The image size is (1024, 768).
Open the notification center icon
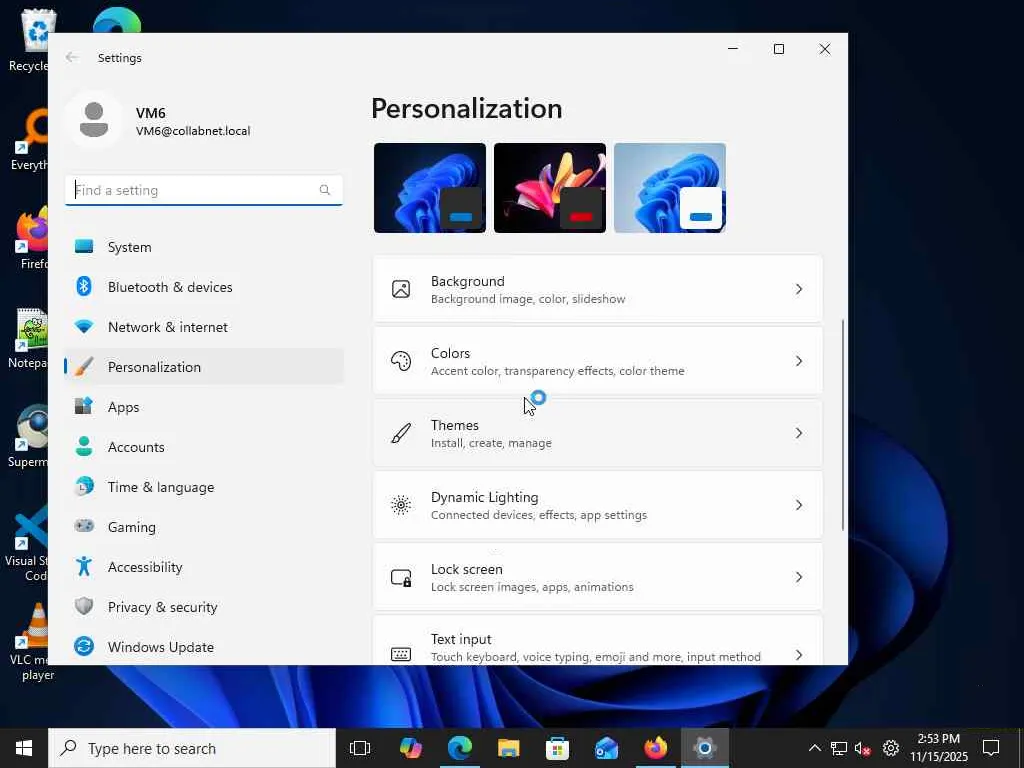(991, 748)
